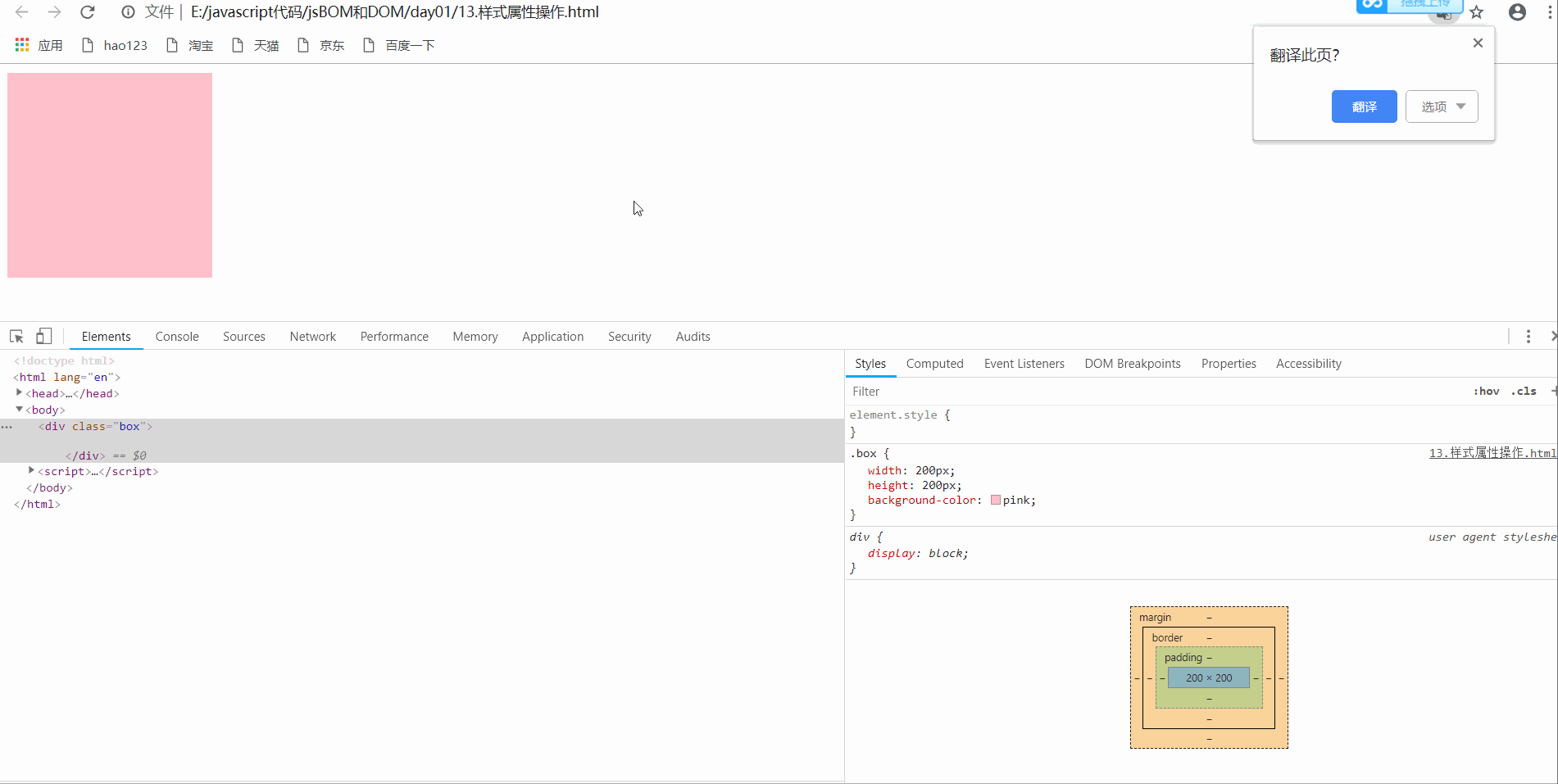This screenshot has height=784, width=1558.
Task: Switch to the Elements tab
Action: (106, 337)
